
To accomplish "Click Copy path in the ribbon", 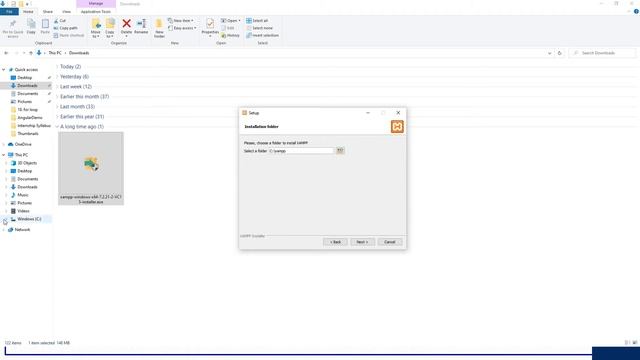I will pos(65,28).
